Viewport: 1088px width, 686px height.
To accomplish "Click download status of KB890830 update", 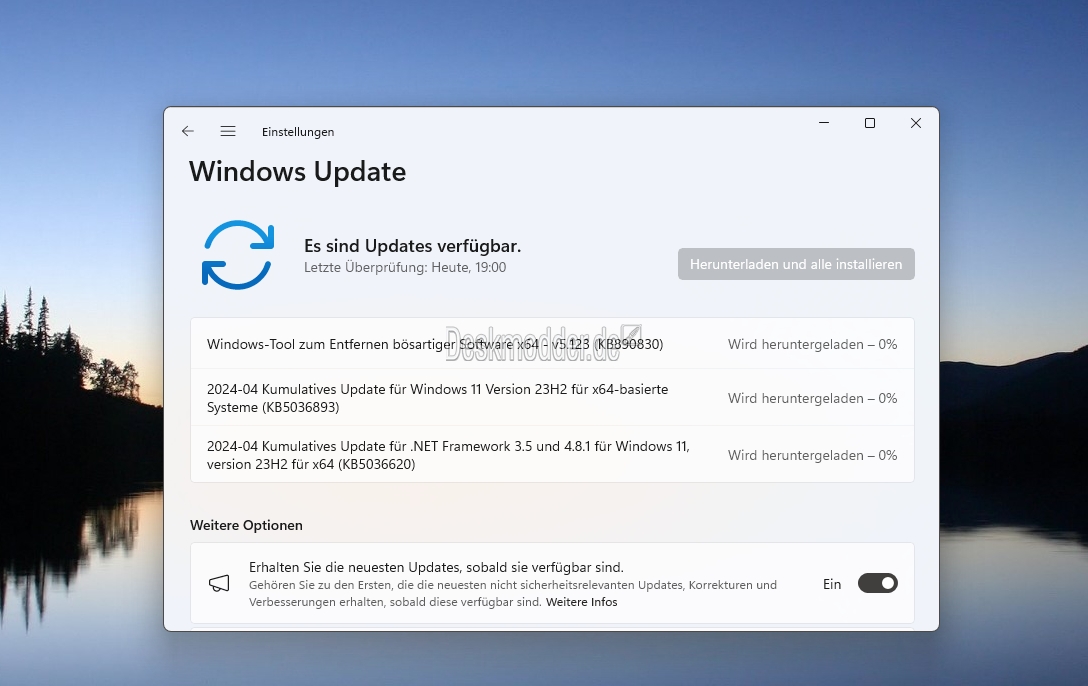I will pos(813,344).
